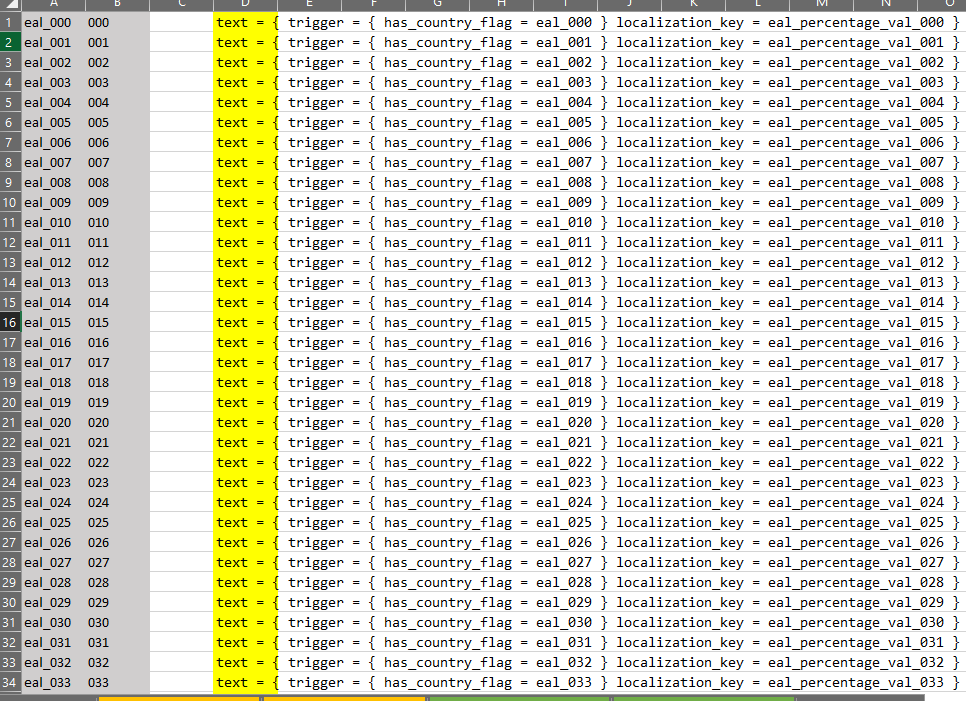Click 'trigger' text in row 31

point(315,623)
